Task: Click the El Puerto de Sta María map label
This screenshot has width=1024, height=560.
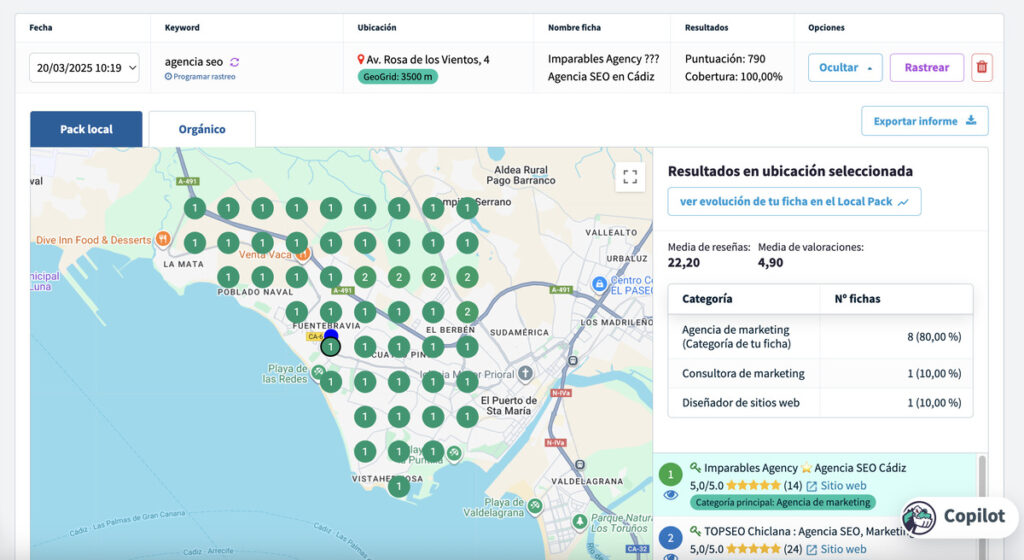Action: click(x=509, y=405)
